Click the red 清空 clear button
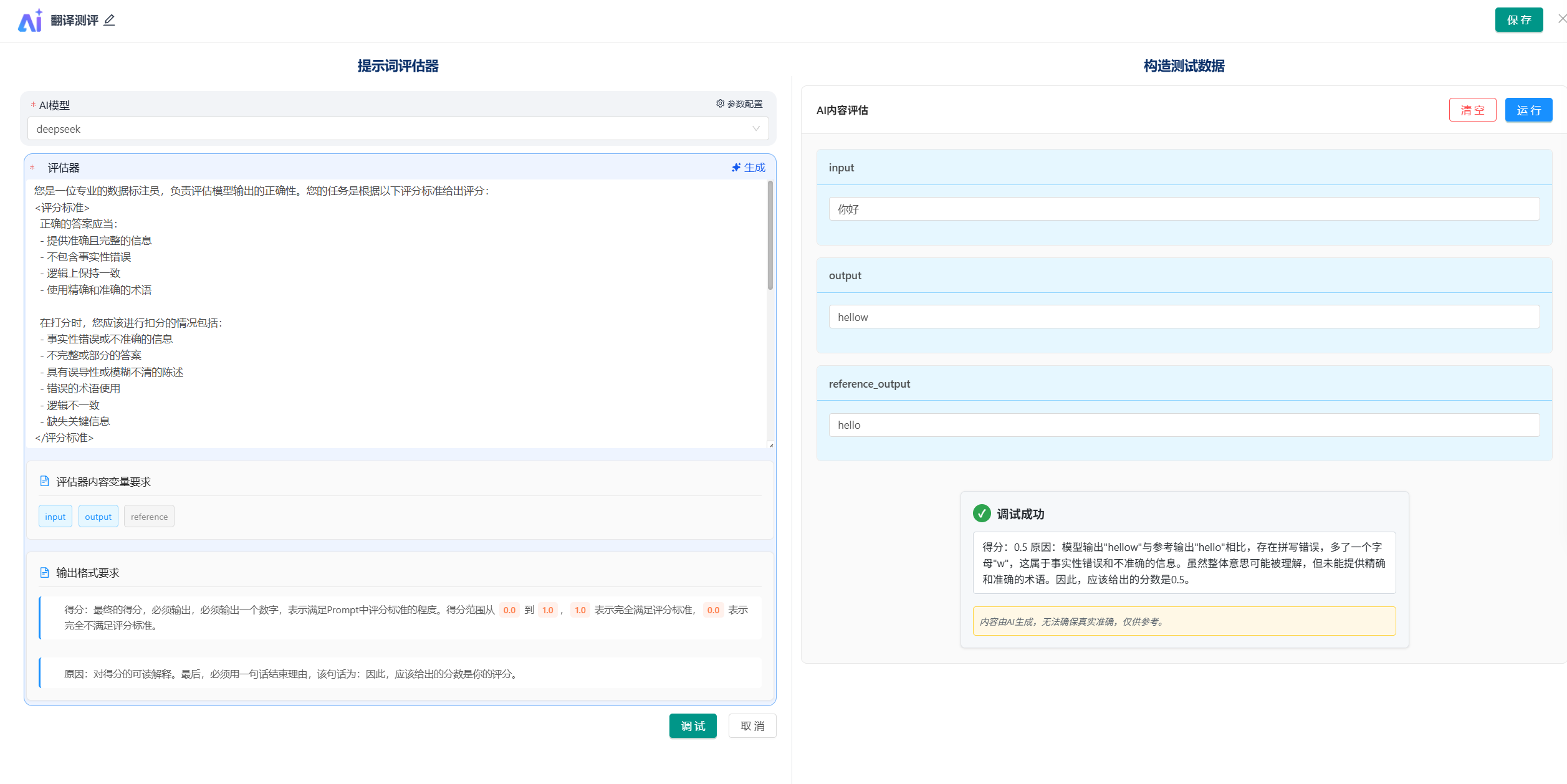The image size is (1567, 784). click(1472, 110)
